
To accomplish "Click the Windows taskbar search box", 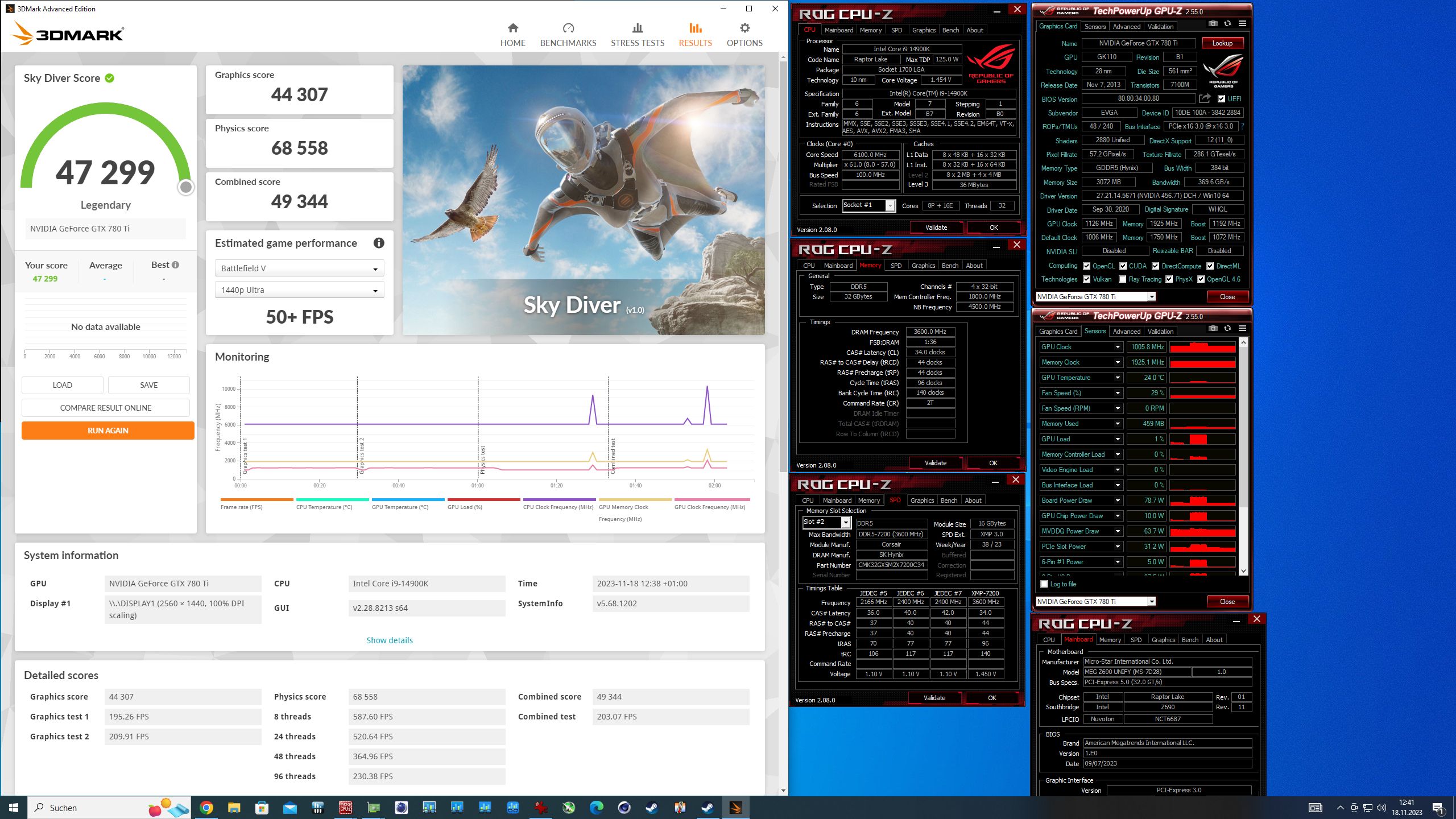I will click(108, 808).
